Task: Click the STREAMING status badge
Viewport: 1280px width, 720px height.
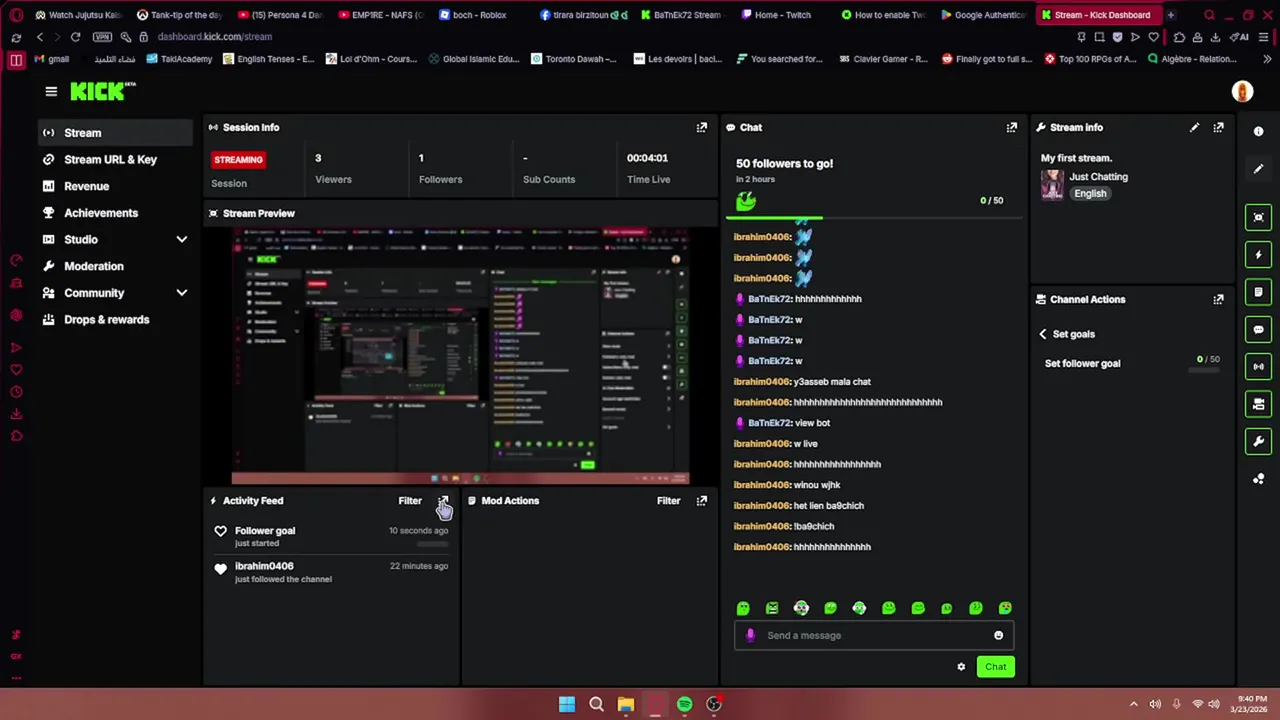Action: click(238, 159)
